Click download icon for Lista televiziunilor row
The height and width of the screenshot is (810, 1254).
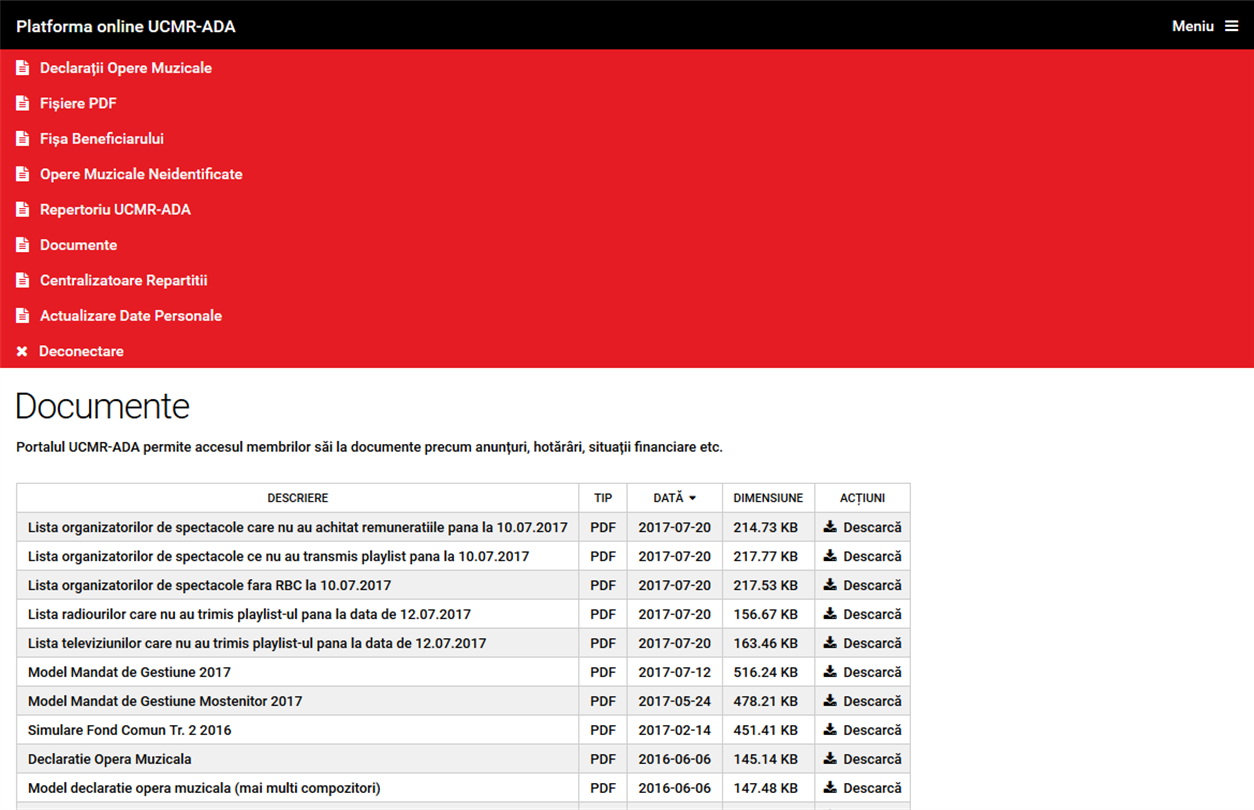click(830, 643)
